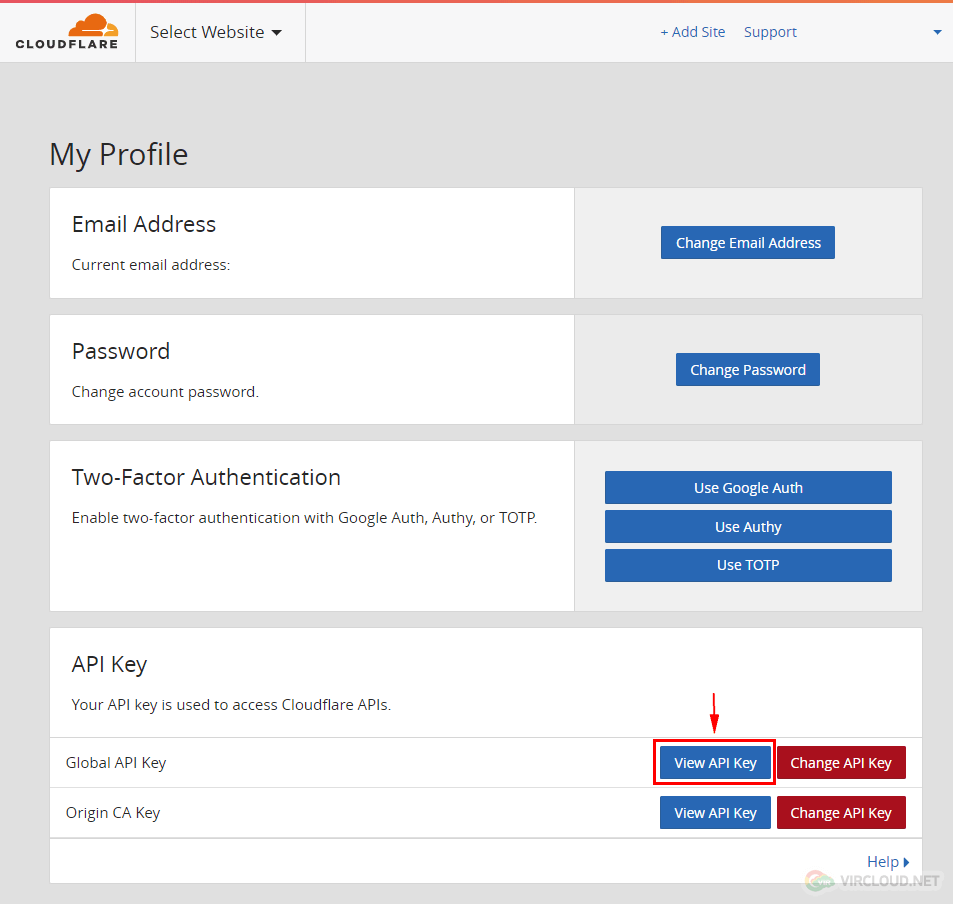Screen dimensions: 953x904
Task: Click the VIRCLOUD.NET watermark logo
Action: click(x=873, y=880)
